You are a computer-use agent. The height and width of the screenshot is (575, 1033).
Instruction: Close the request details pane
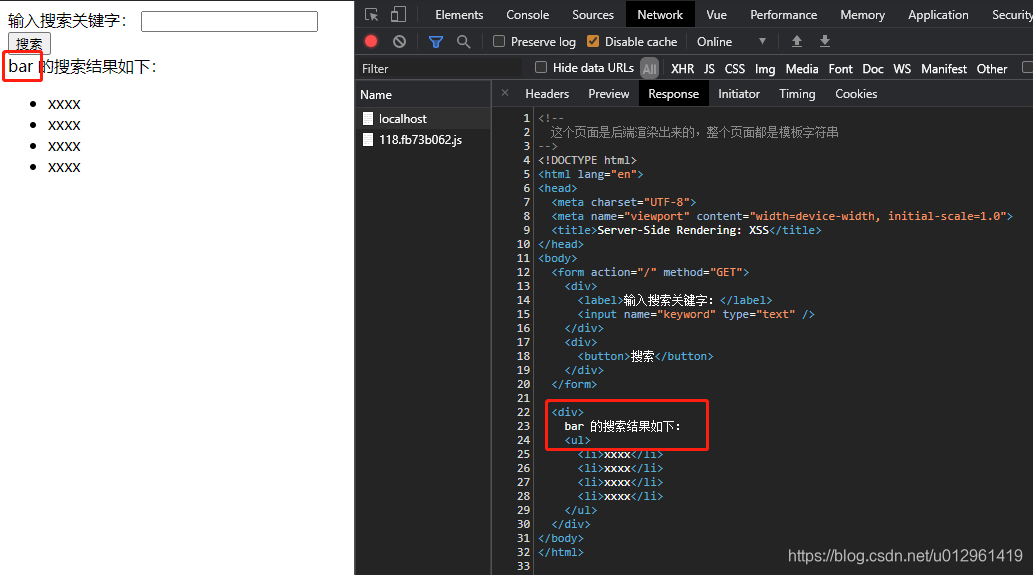point(505,93)
